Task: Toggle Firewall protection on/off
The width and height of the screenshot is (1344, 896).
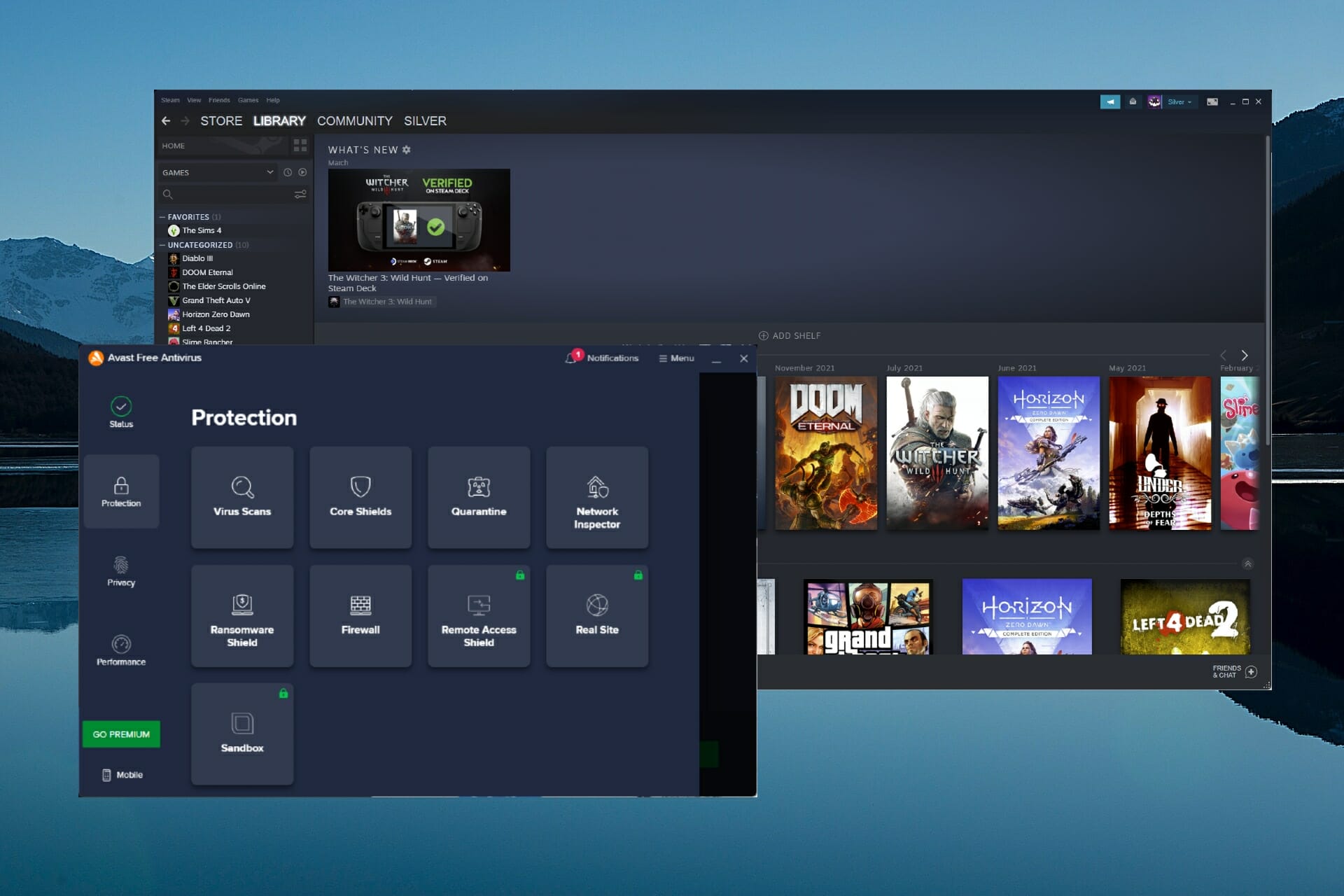Action: (360, 614)
